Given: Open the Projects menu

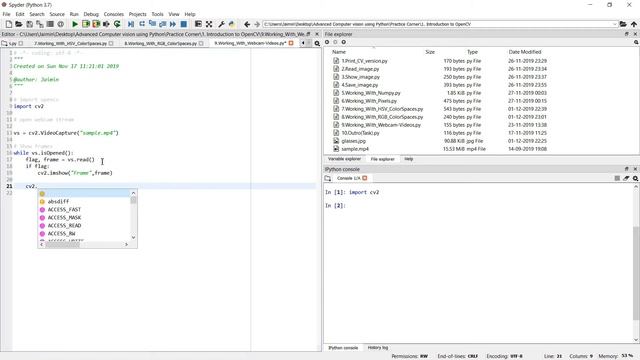Looking at the screenshot, I should [x=138, y=14].
